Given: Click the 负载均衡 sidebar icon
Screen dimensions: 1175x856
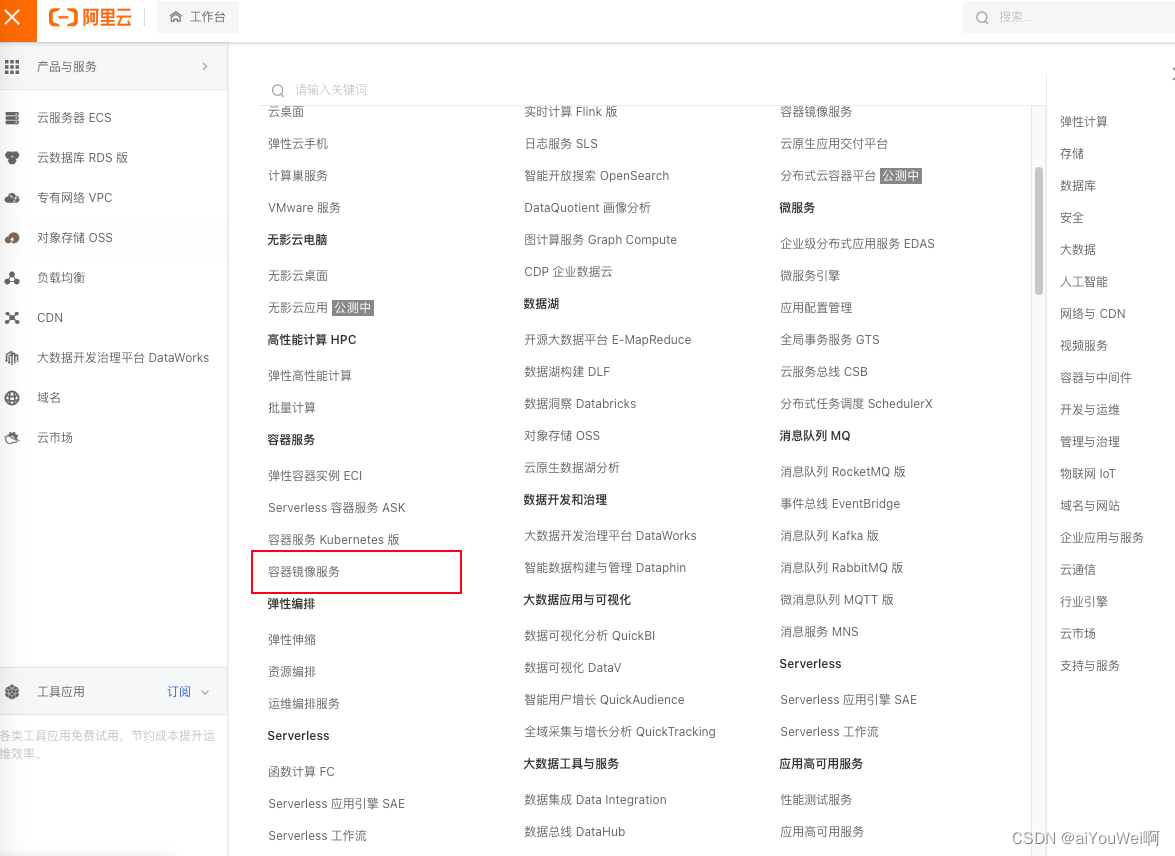Looking at the screenshot, I should coord(12,278).
